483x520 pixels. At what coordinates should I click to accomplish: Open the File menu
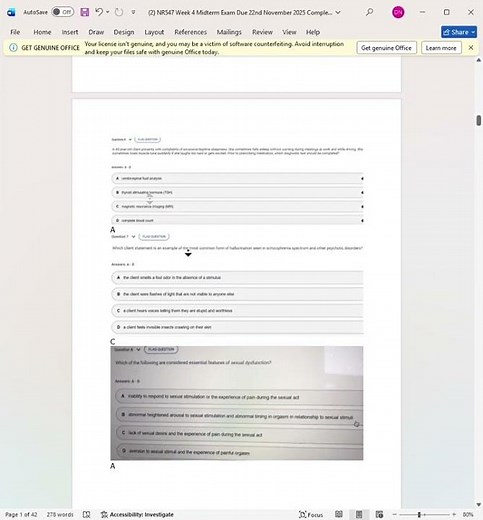click(15, 32)
